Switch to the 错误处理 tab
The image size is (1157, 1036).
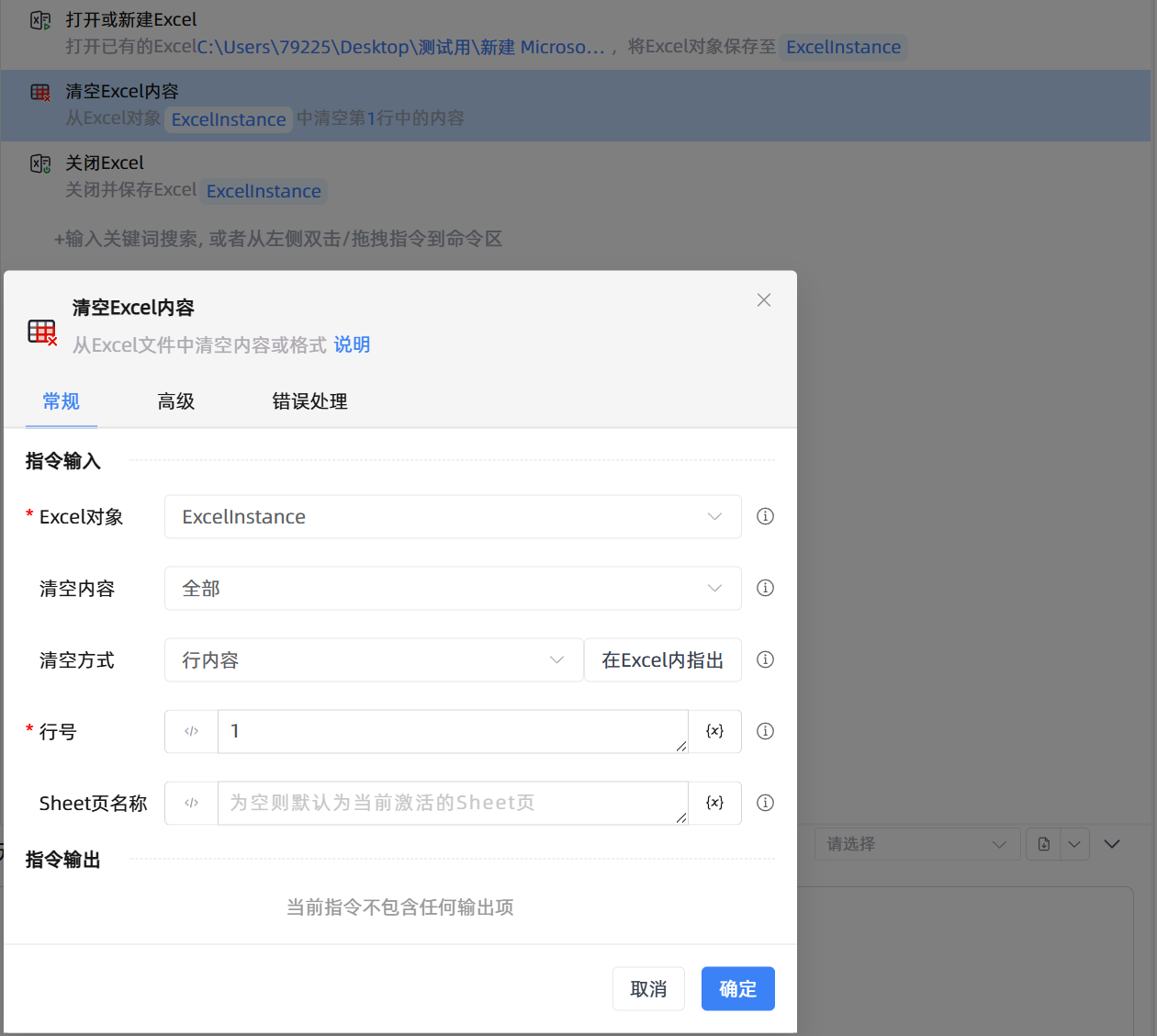(x=309, y=401)
